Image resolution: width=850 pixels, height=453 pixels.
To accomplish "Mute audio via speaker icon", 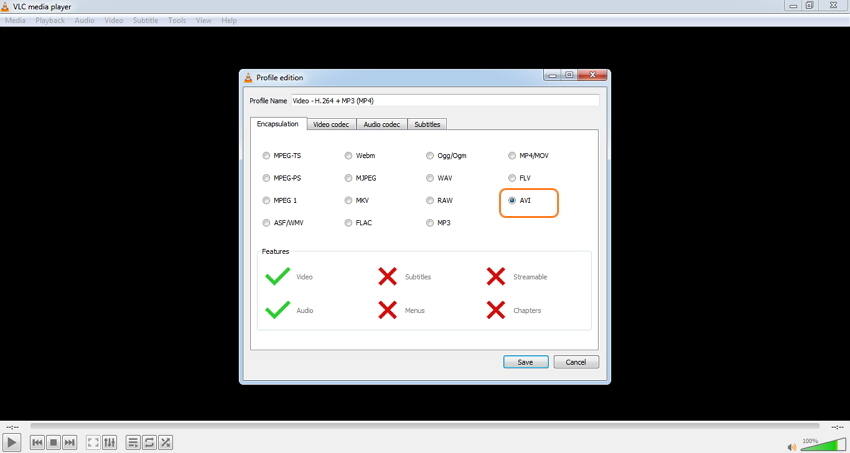I will click(x=793, y=446).
